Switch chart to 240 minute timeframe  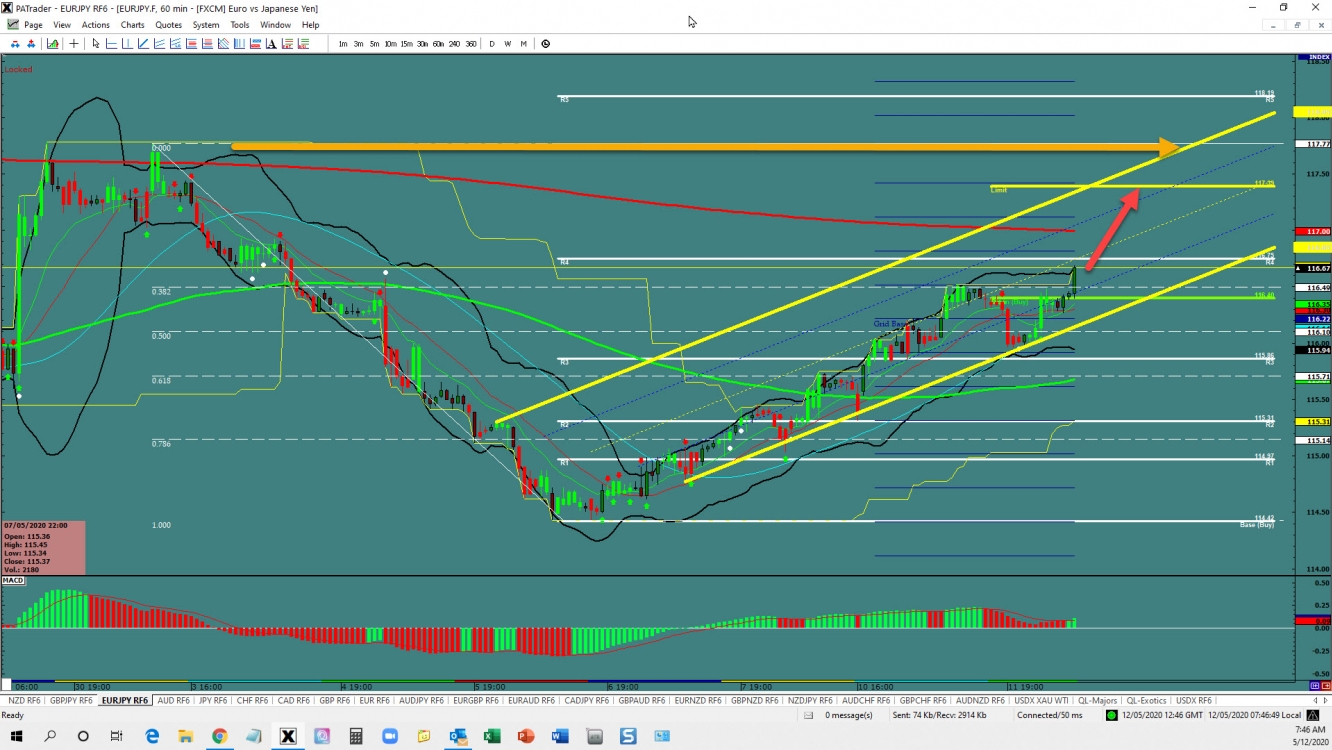coord(454,44)
